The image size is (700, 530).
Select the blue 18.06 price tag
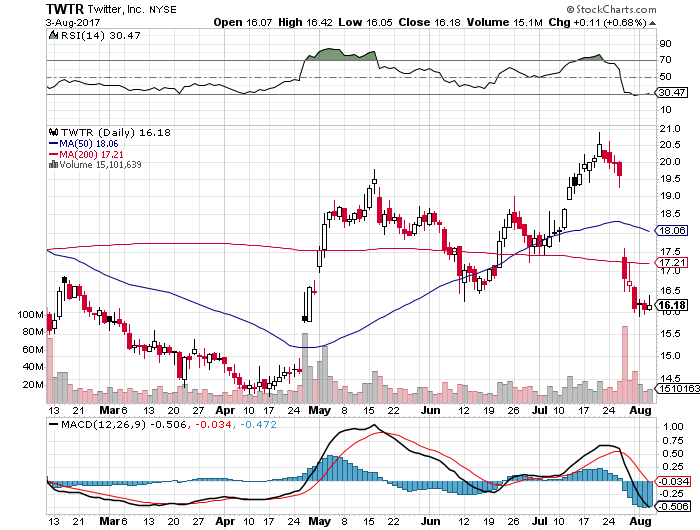[x=669, y=230]
